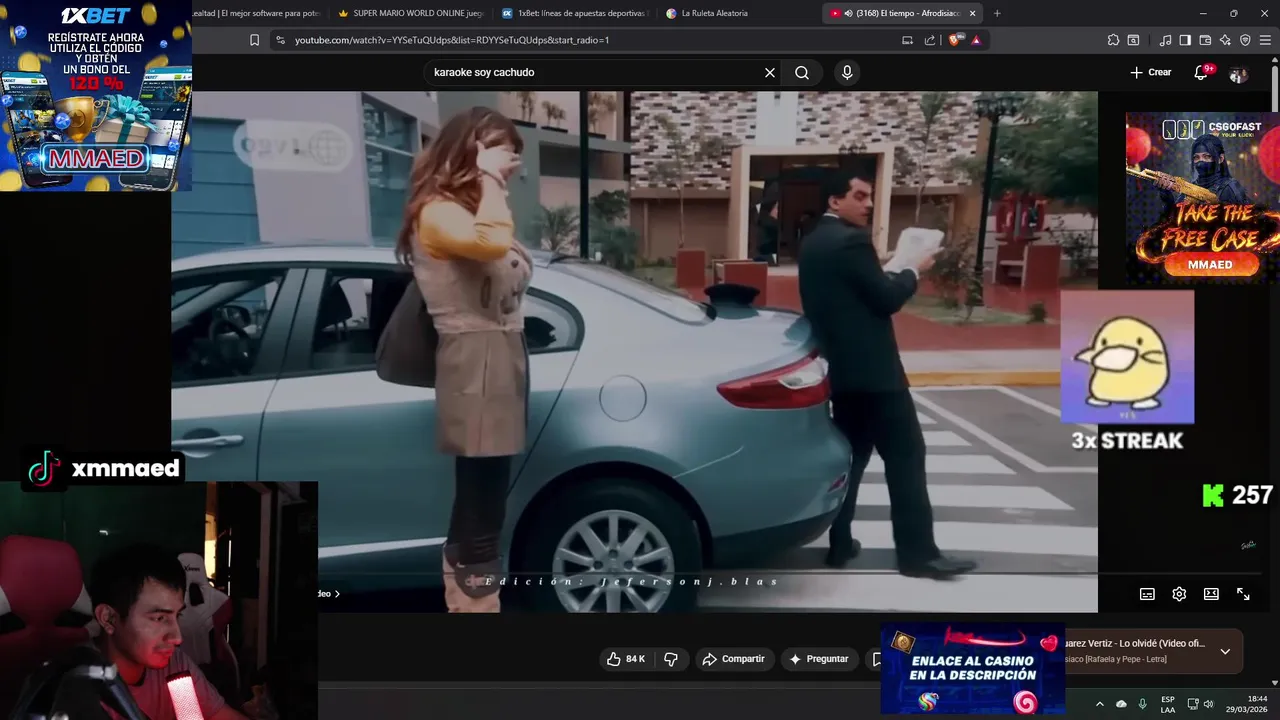Switch to SUPER MARIO WORLD ONLINE tab

point(410,13)
